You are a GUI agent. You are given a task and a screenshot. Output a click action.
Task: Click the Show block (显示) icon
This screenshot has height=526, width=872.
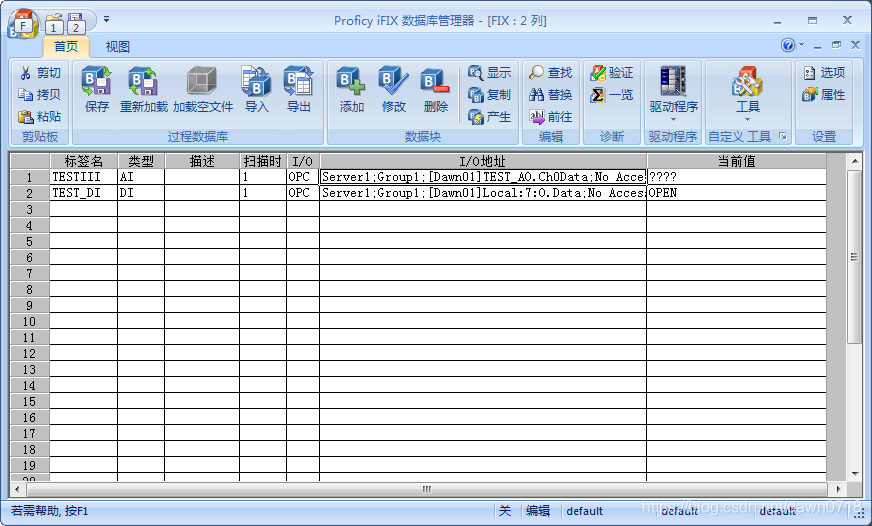click(475, 73)
